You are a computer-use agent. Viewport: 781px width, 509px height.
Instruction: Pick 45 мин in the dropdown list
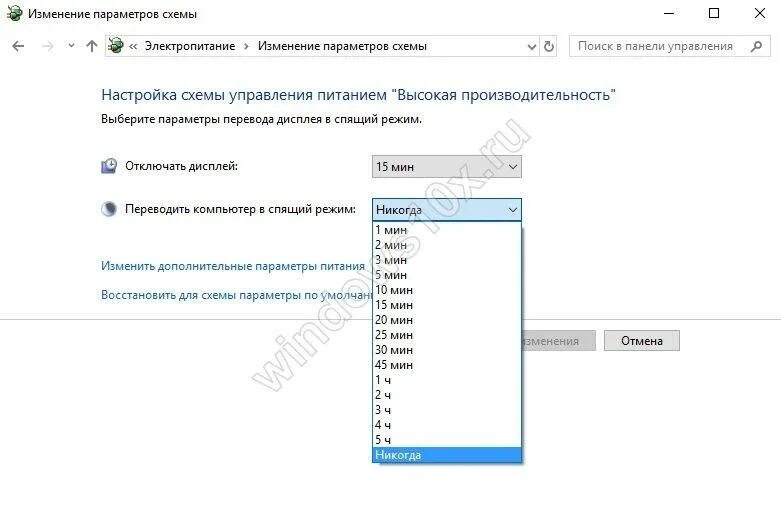click(447, 365)
